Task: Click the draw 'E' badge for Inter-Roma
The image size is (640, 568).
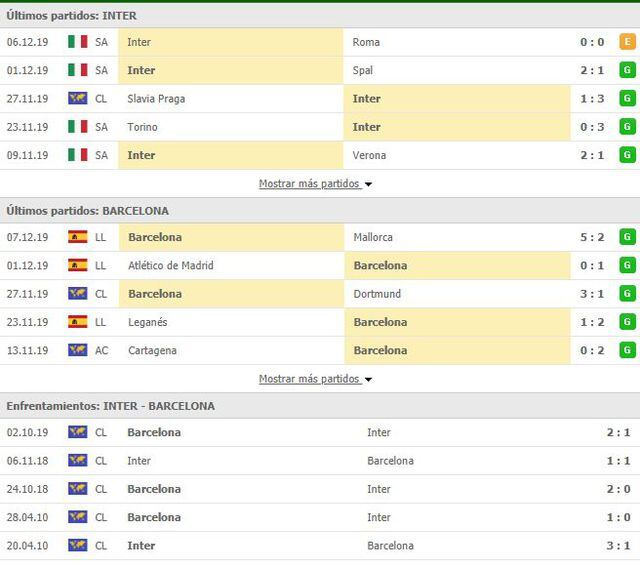Action: [627, 42]
